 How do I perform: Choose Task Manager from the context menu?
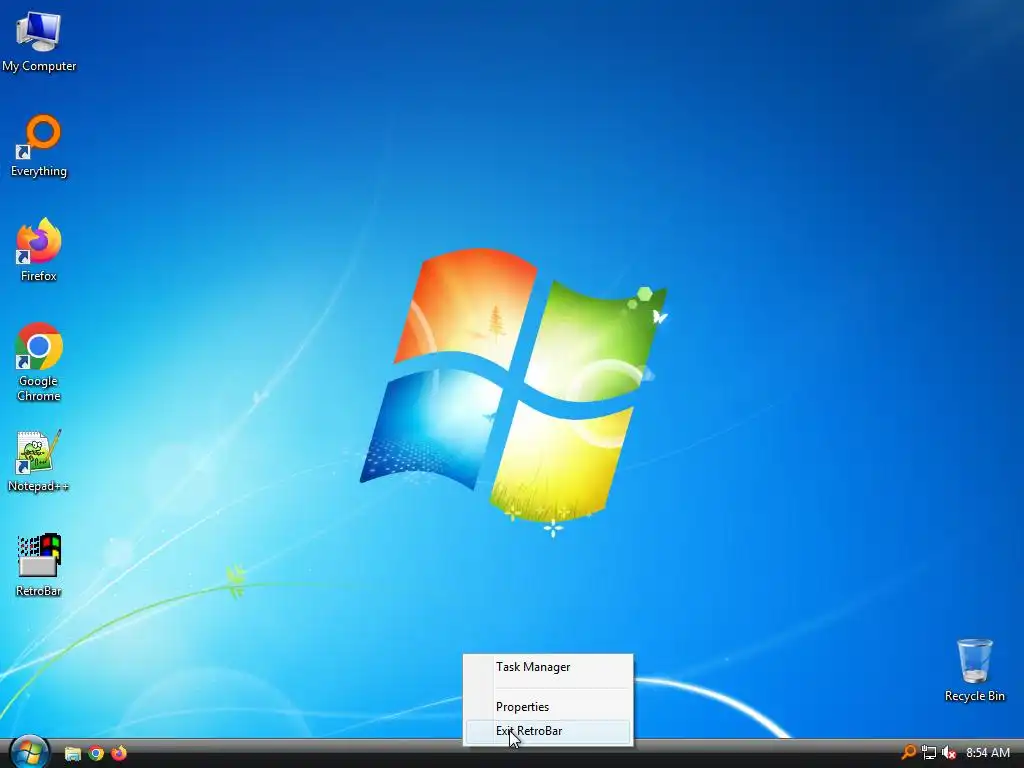tap(547, 667)
